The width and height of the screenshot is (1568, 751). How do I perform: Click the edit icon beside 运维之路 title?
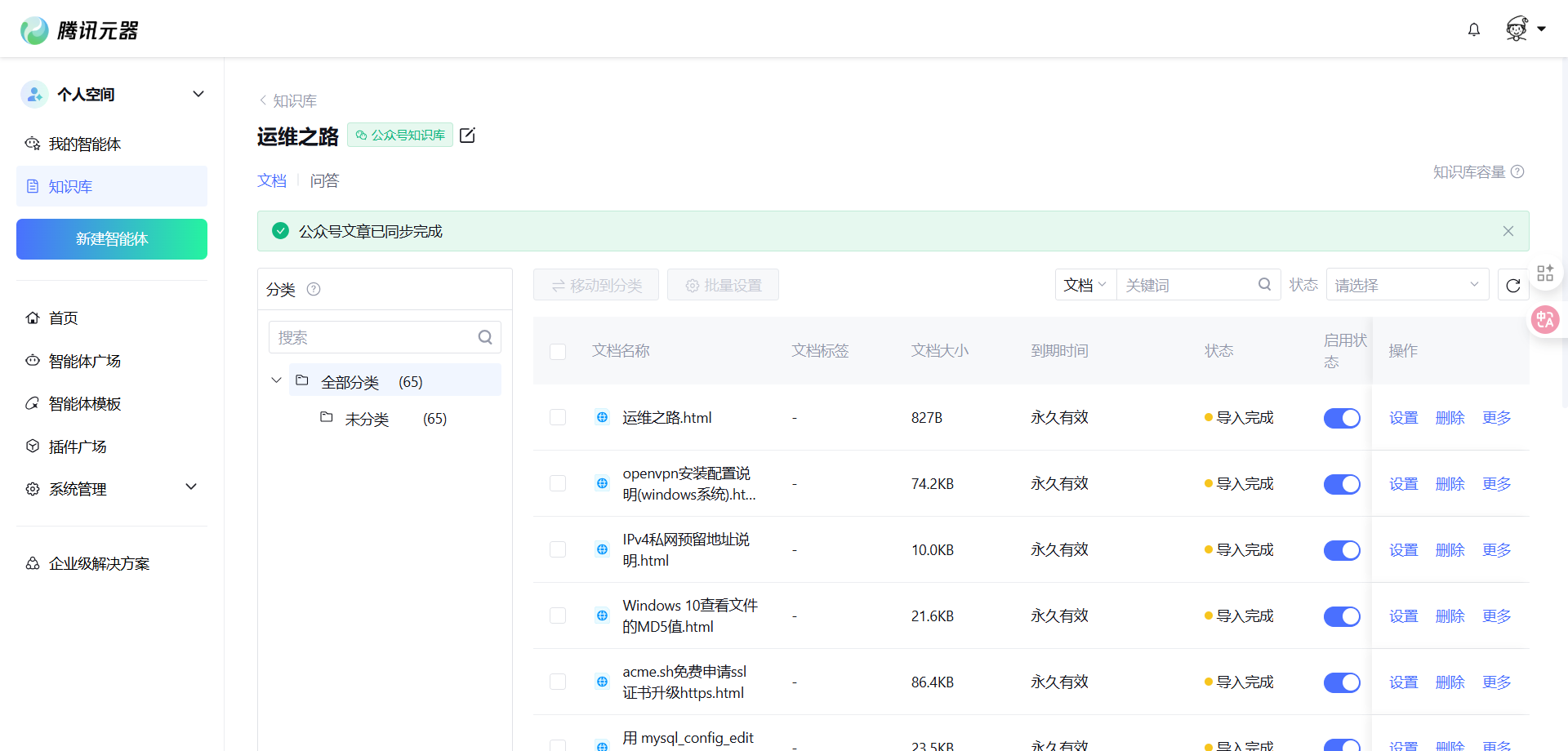467,136
